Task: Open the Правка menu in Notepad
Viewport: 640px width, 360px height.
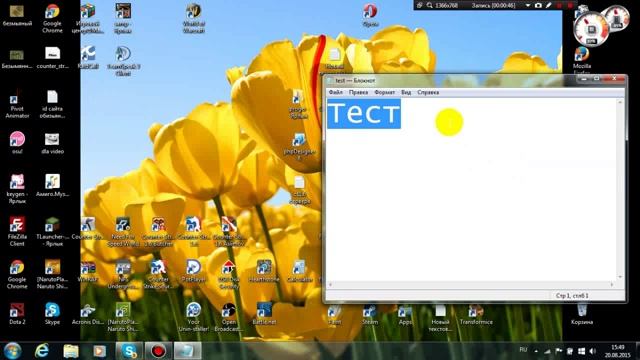Action: (x=358, y=92)
